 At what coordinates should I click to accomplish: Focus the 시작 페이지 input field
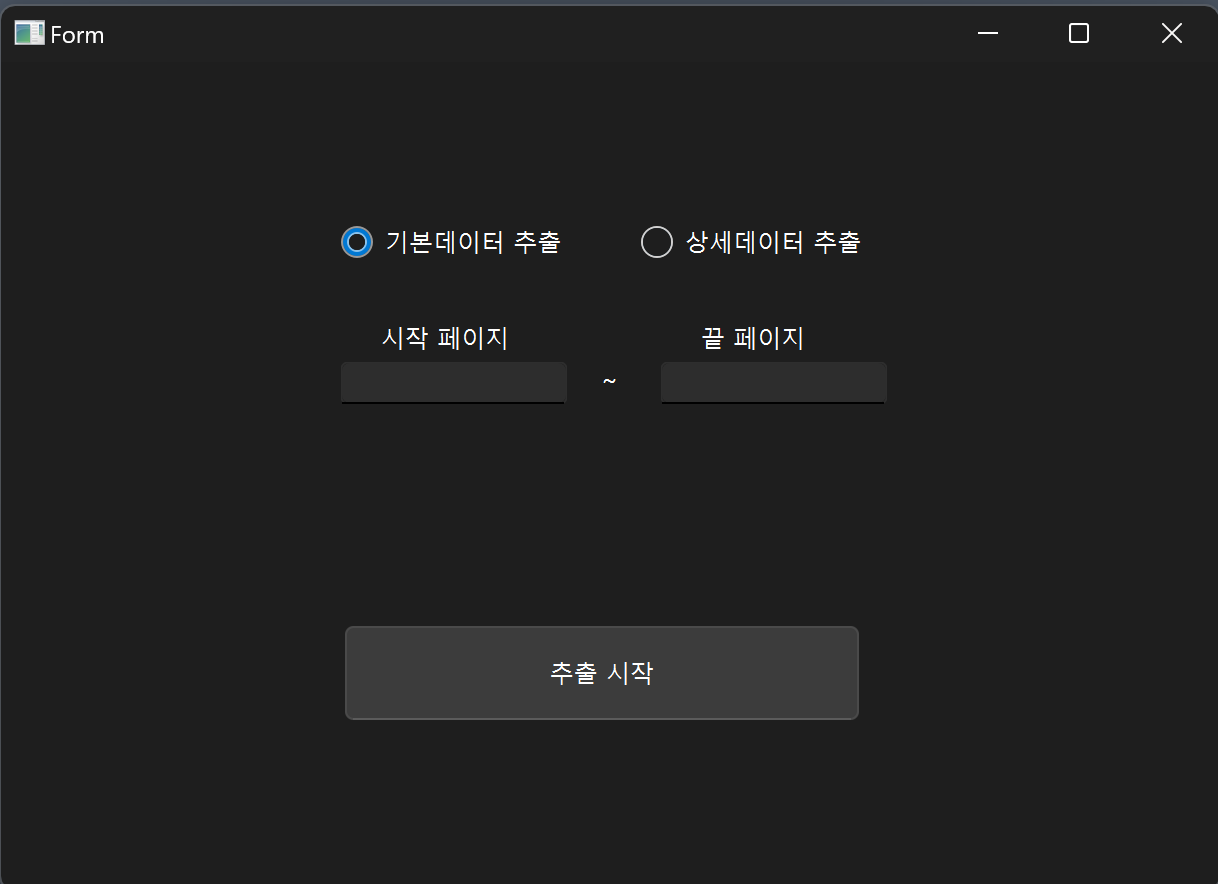(x=453, y=382)
